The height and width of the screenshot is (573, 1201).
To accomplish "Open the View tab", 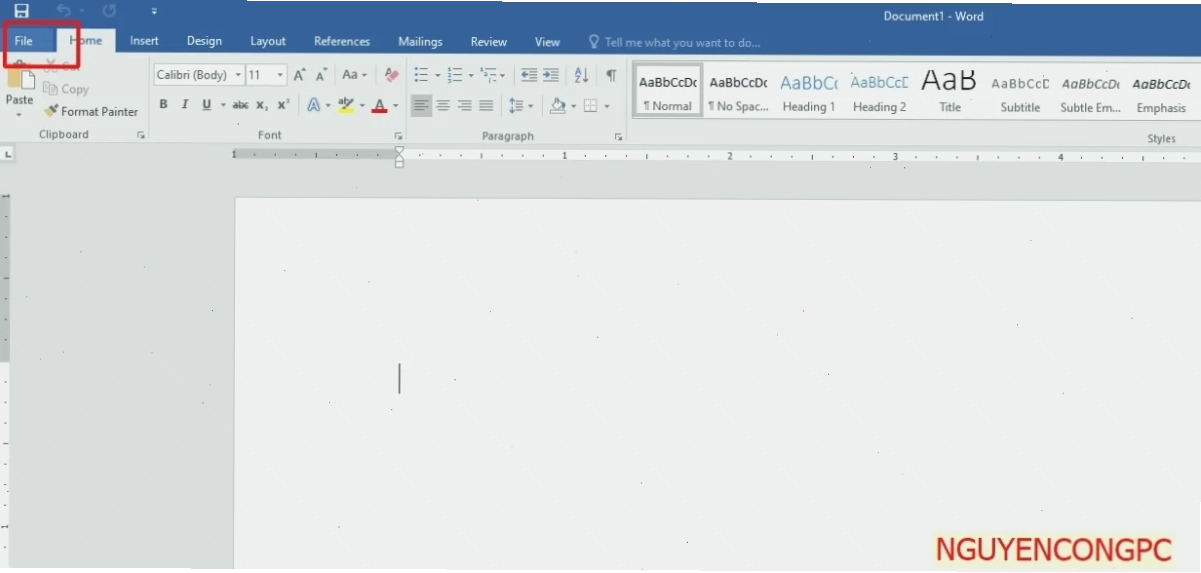I will (x=547, y=41).
